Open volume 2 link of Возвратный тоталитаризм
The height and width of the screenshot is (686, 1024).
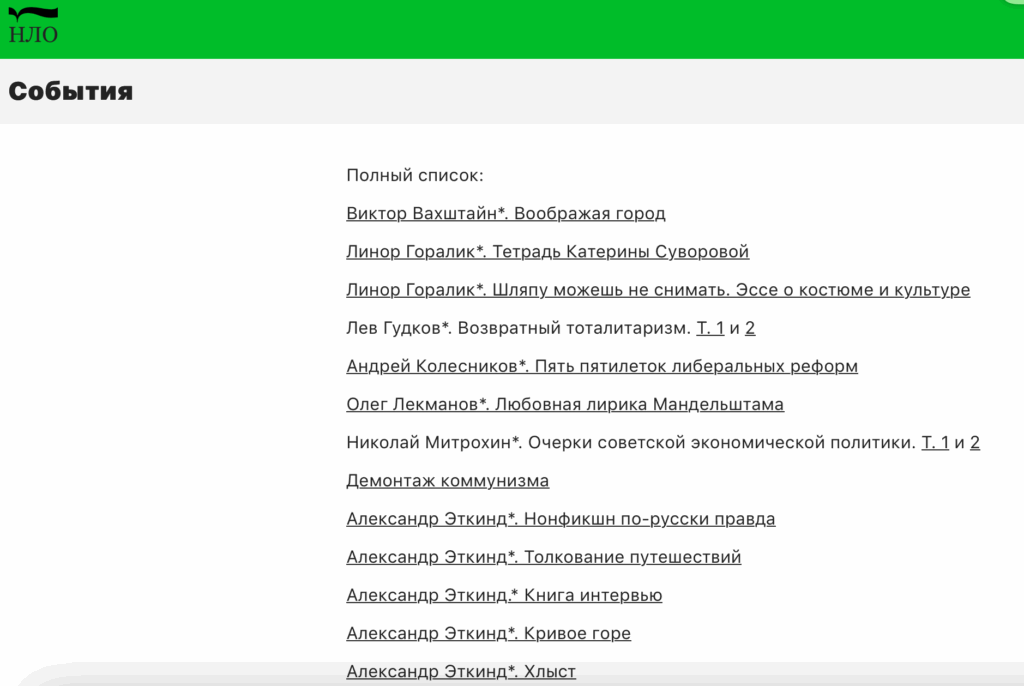coord(750,328)
